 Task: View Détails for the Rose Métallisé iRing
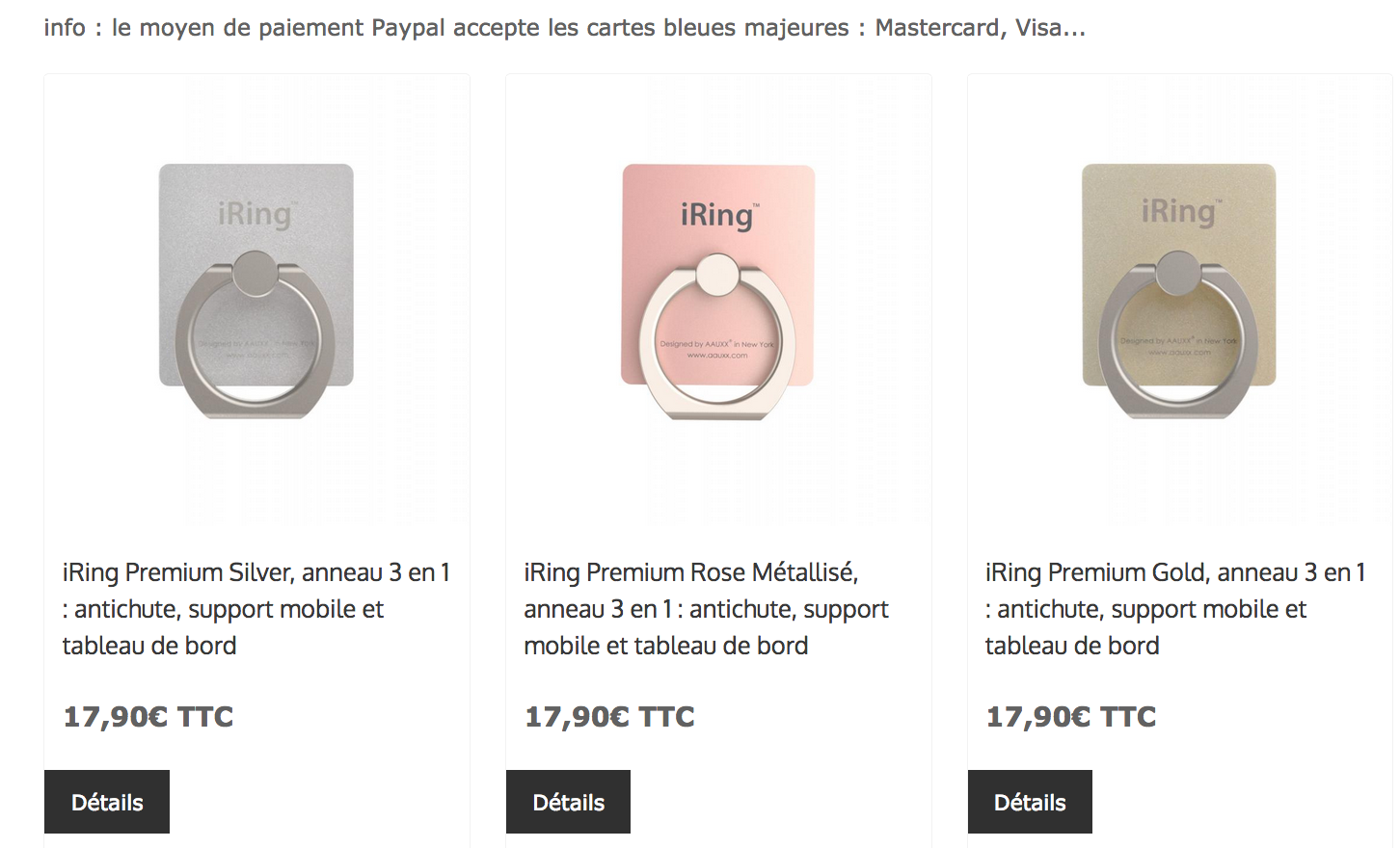coord(568,802)
